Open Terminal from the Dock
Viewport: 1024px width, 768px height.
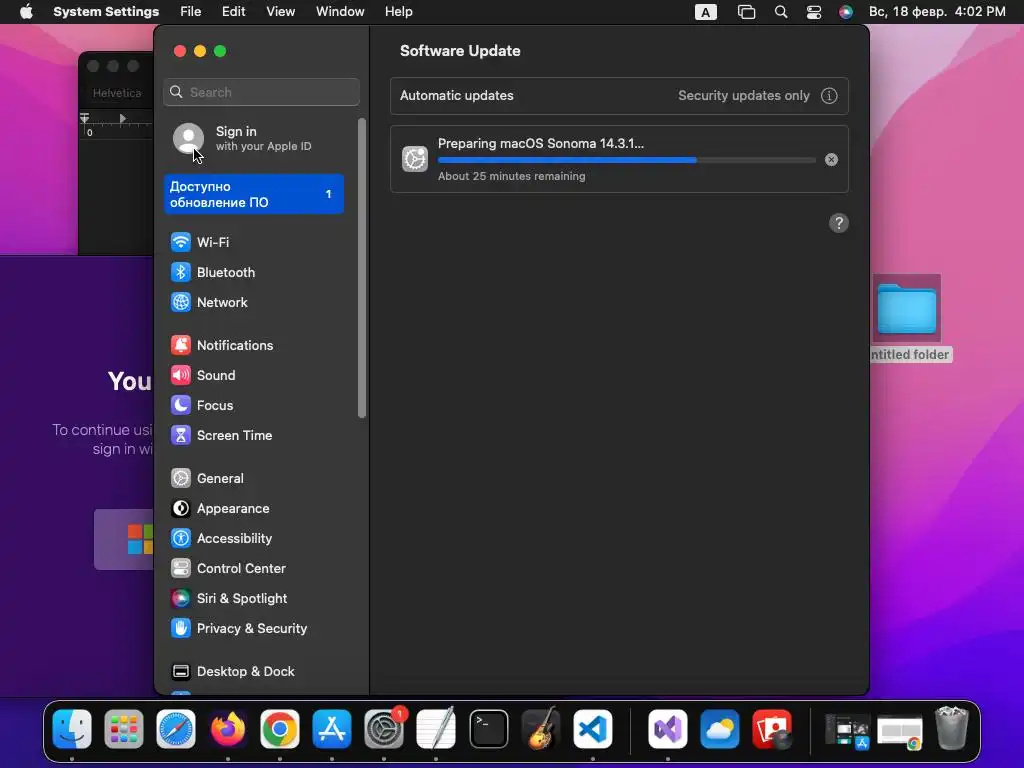click(x=488, y=729)
